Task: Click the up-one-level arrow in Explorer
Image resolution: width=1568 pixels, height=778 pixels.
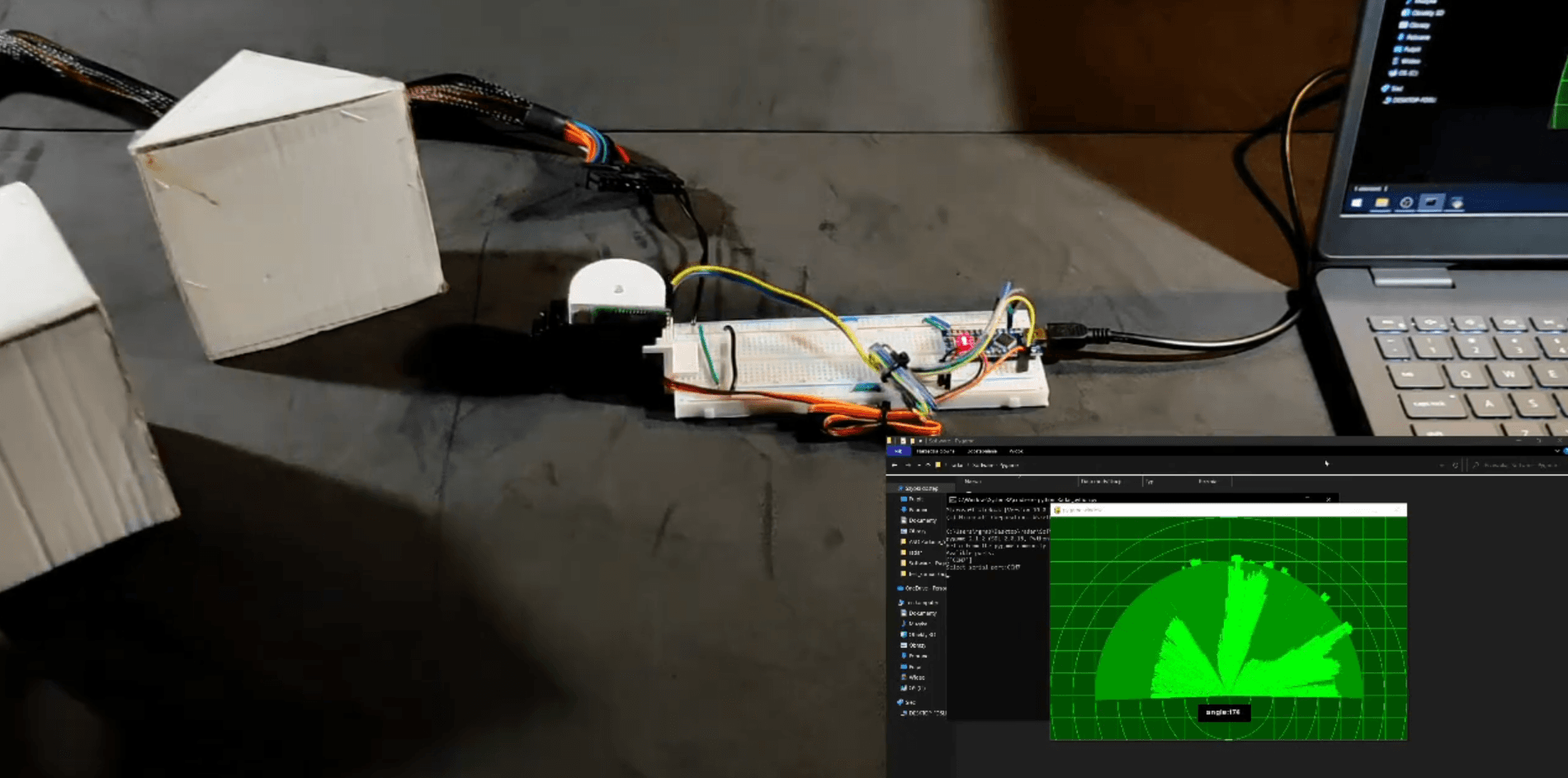Action: pyautogui.click(x=928, y=465)
